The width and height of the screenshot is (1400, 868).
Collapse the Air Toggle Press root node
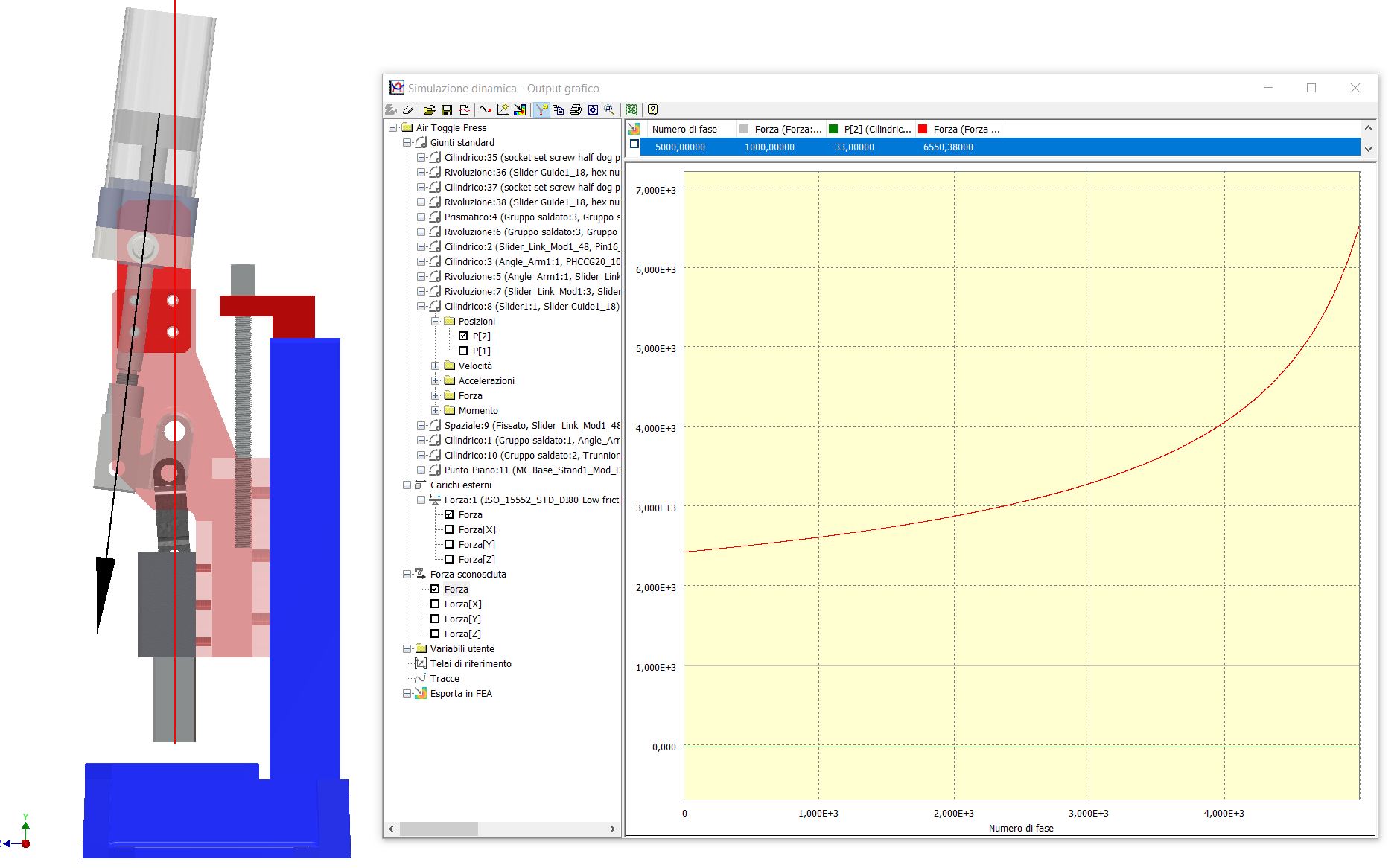(x=392, y=127)
